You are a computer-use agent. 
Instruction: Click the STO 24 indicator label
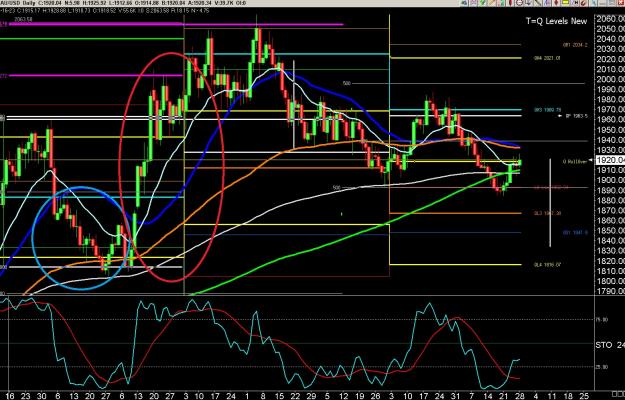pos(610,345)
